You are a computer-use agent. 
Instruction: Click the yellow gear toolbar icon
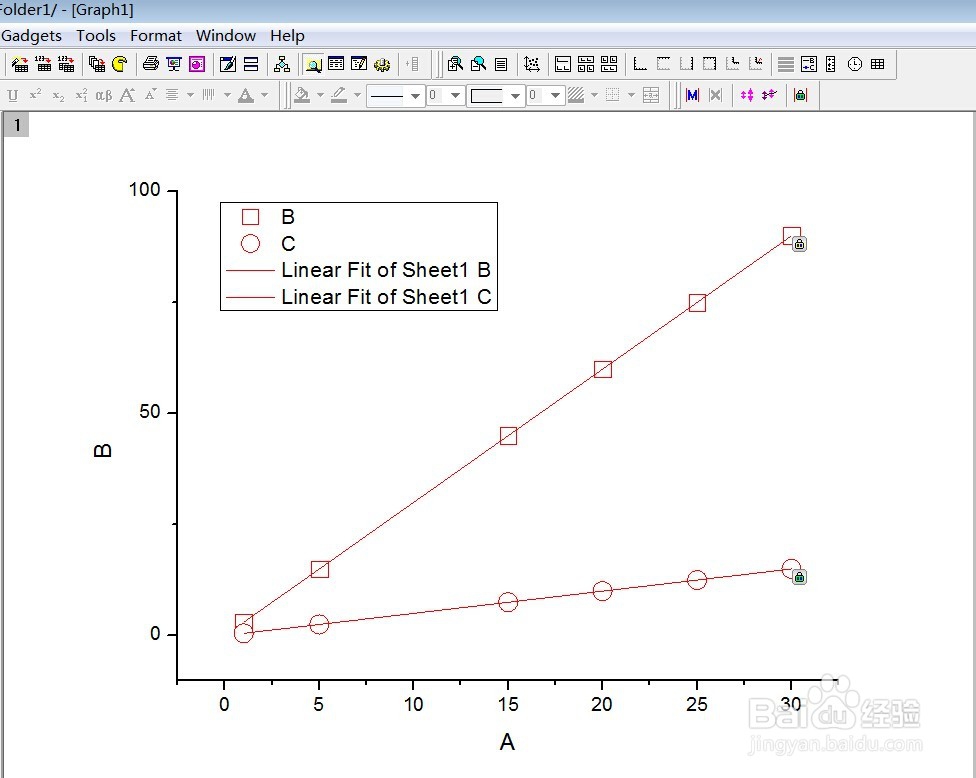coord(382,63)
